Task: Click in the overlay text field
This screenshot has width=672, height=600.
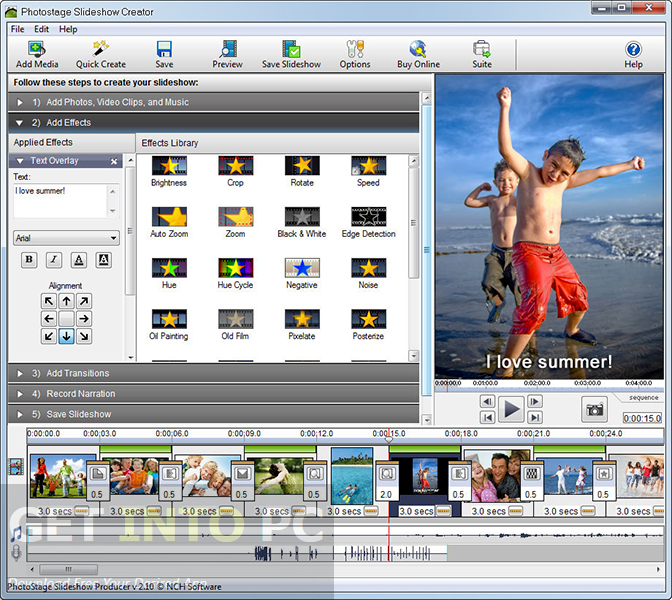Action: click(x=60, y=201)
